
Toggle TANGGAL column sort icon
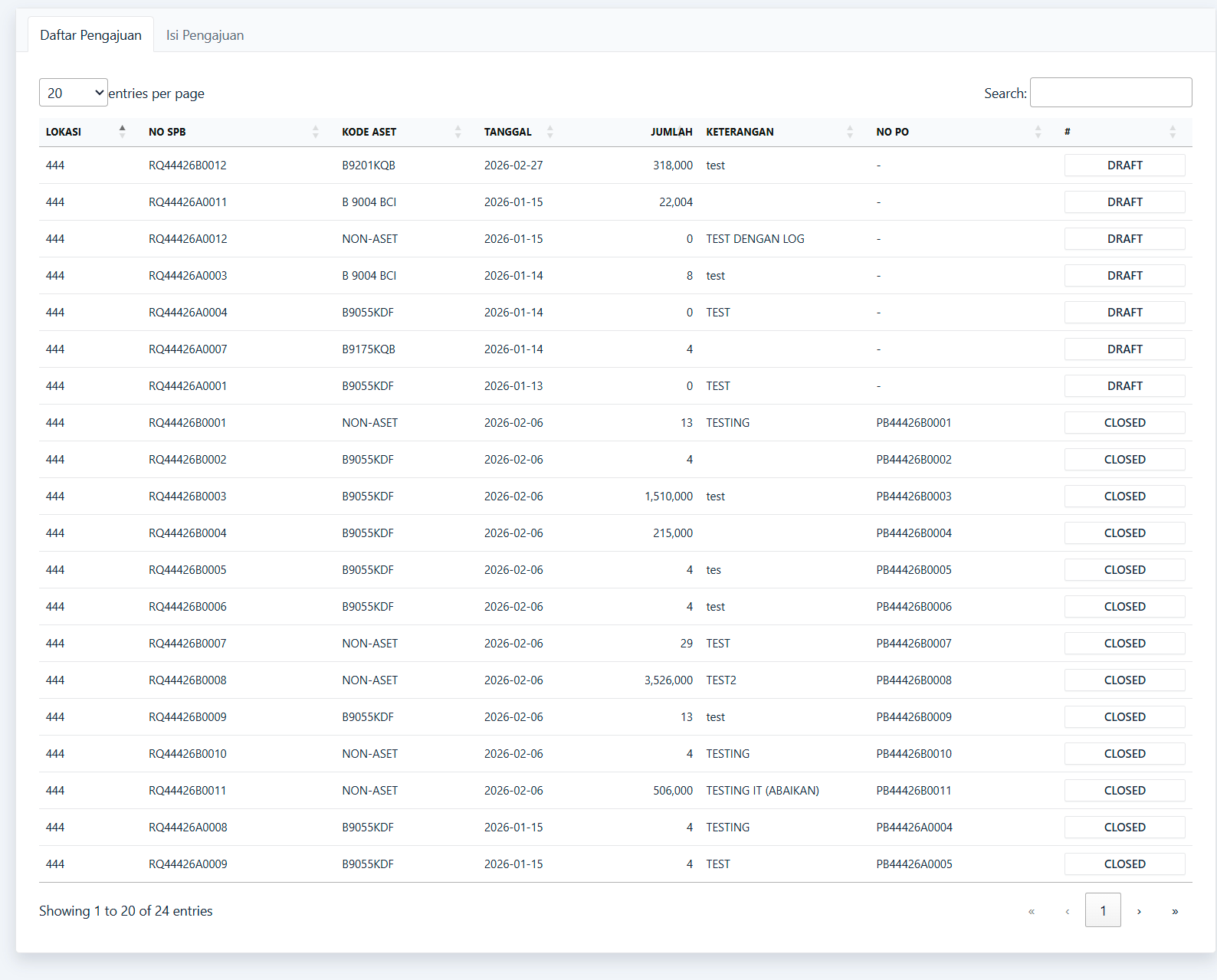[x=549, y=132]
